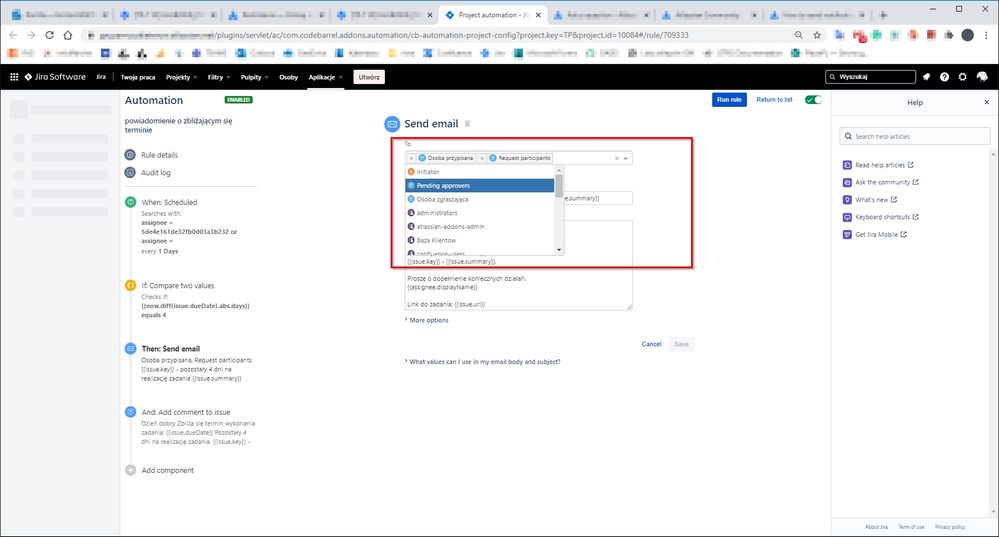Select the And: Add comment to issue icon

pos(131,412)
